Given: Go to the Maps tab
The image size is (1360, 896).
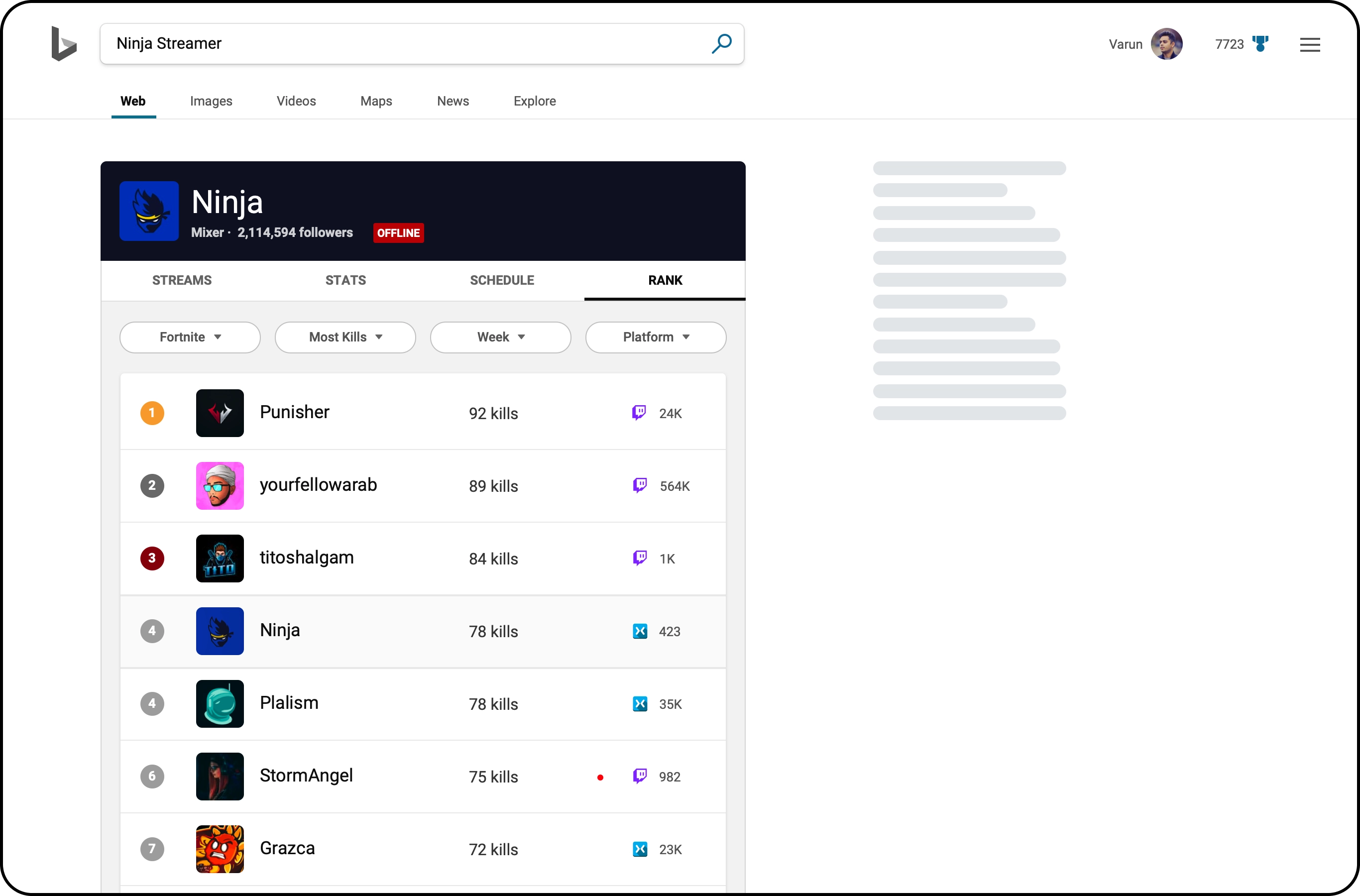Looking at the screenshot, I should (x=376, y=101).
